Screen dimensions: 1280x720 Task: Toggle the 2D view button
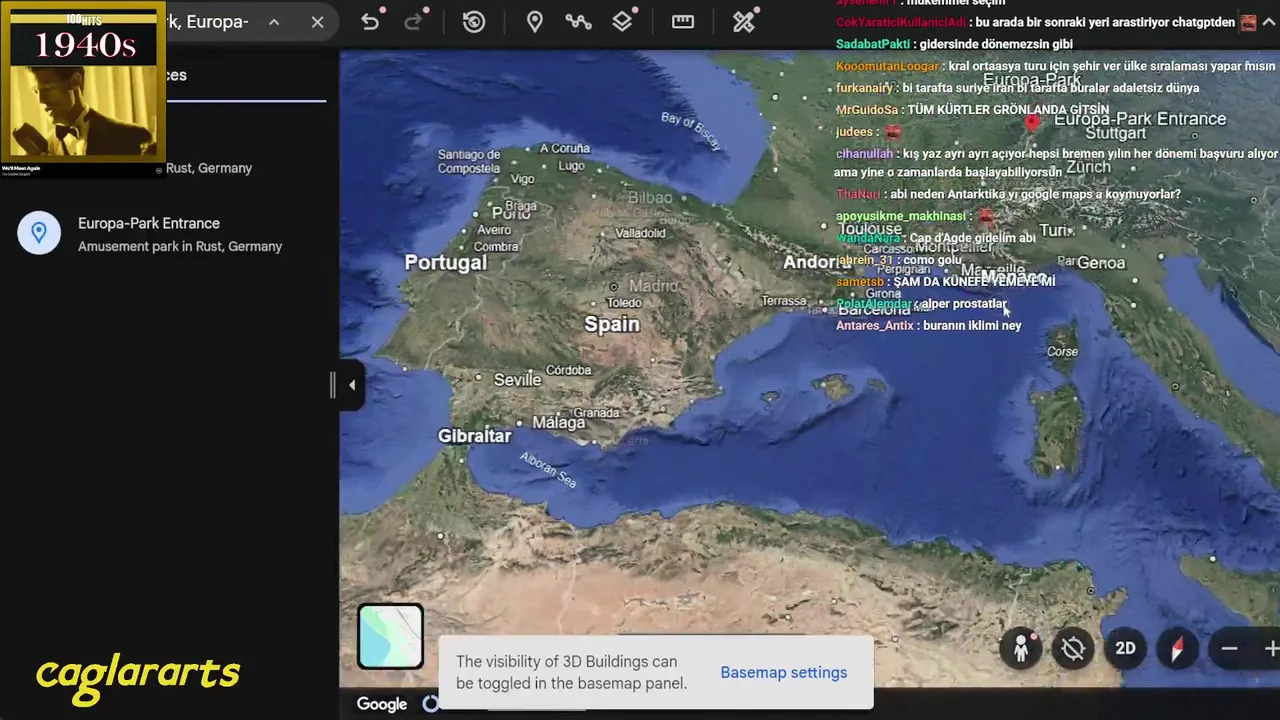[1125, 649]
